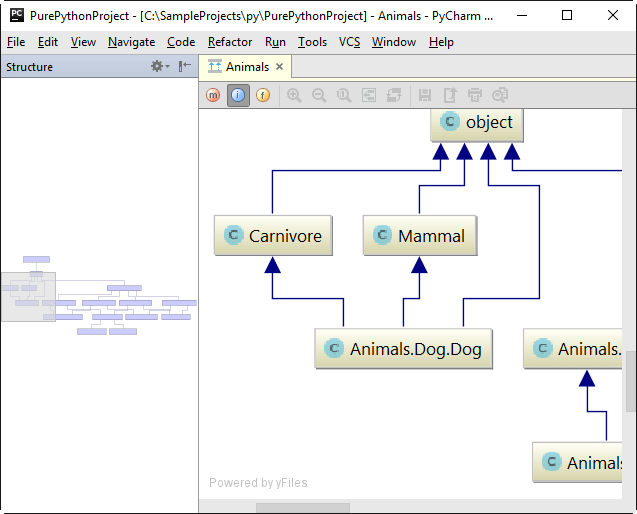The width and height of the screenshot is (637, 514).
Task: Open the Navigate menu
Action: tap(131, 42)
